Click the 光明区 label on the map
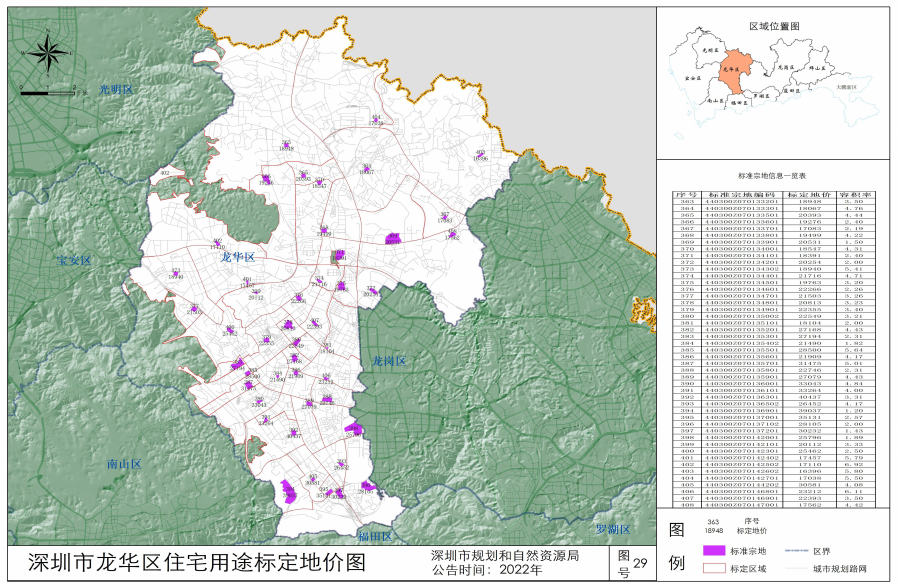 116,90
